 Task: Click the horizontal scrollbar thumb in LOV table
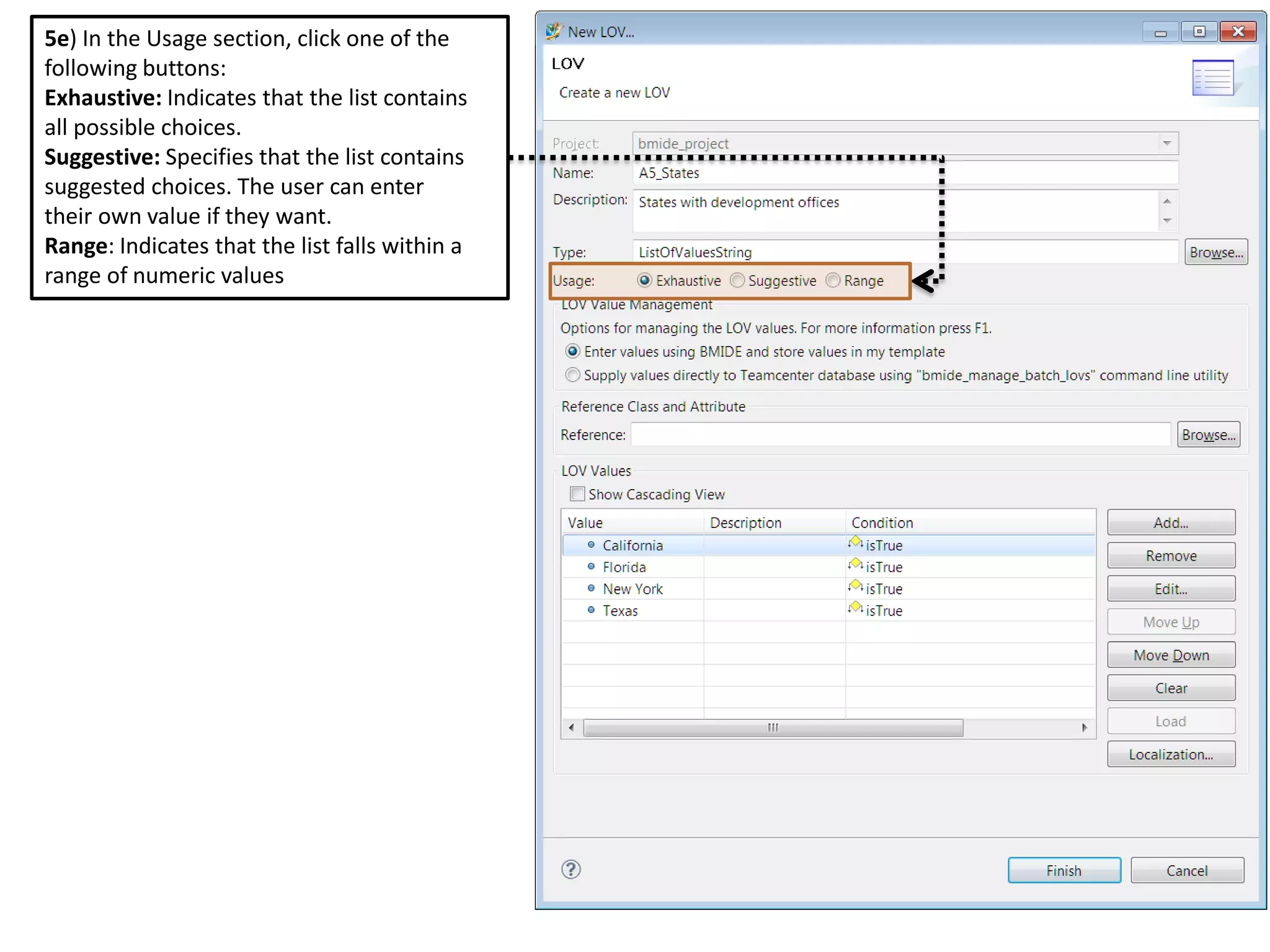point(773,727)
